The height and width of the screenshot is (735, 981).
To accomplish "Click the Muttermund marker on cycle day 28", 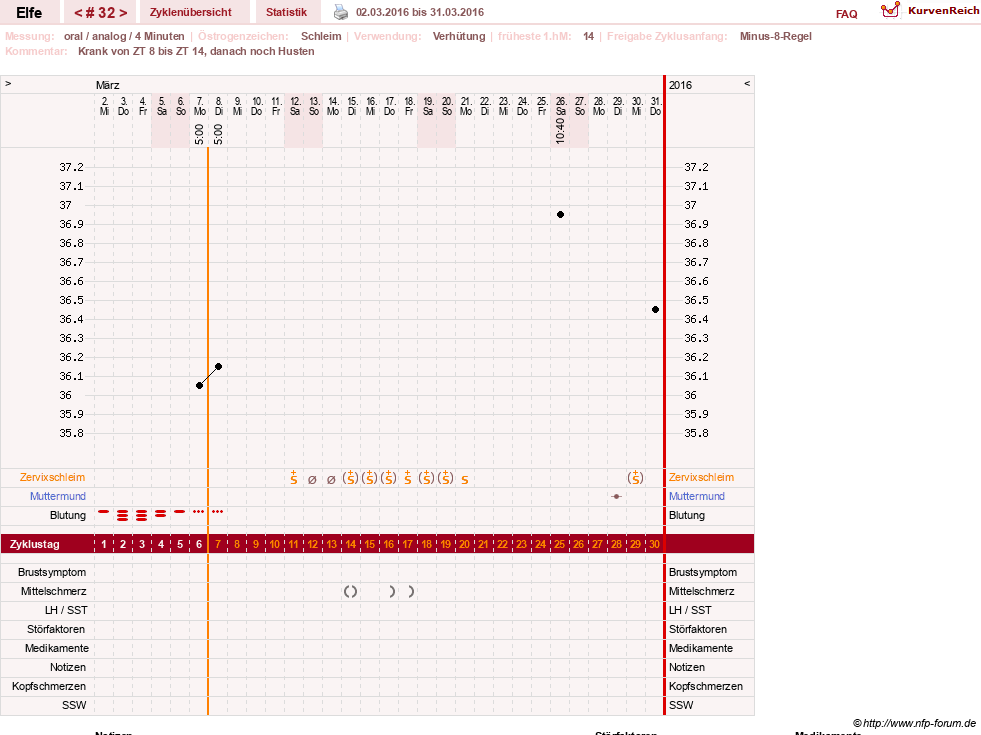I will click(x=616, y=496).
